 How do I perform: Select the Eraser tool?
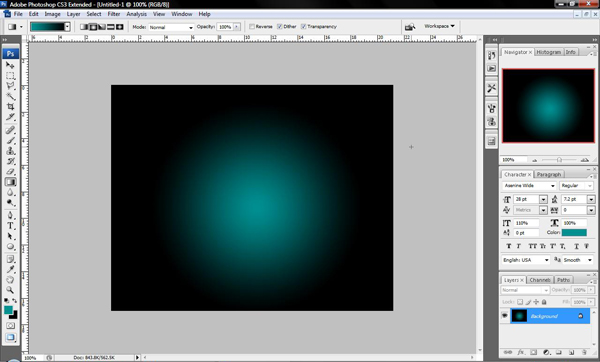pyautogui.click(x=10, y=171)
